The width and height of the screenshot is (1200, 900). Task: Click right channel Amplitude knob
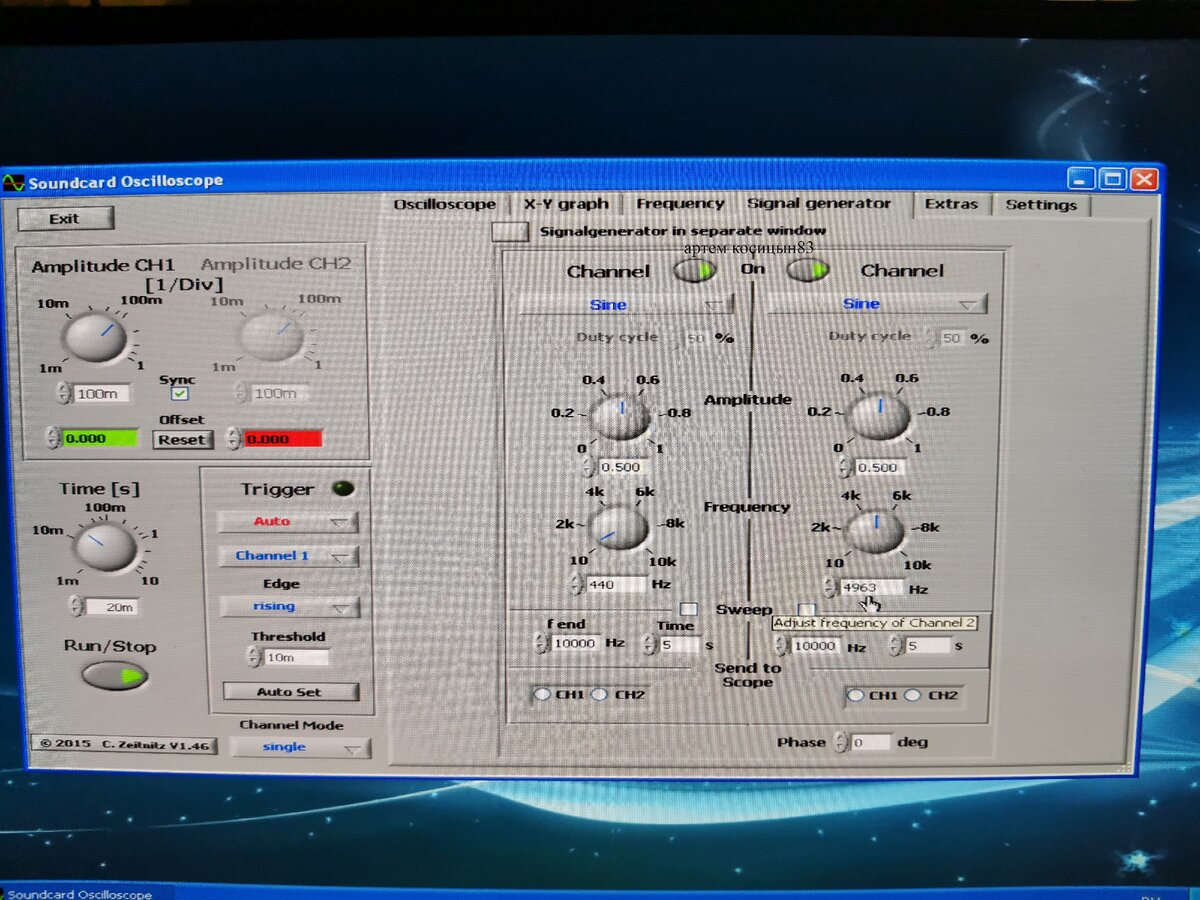point(878,416)
